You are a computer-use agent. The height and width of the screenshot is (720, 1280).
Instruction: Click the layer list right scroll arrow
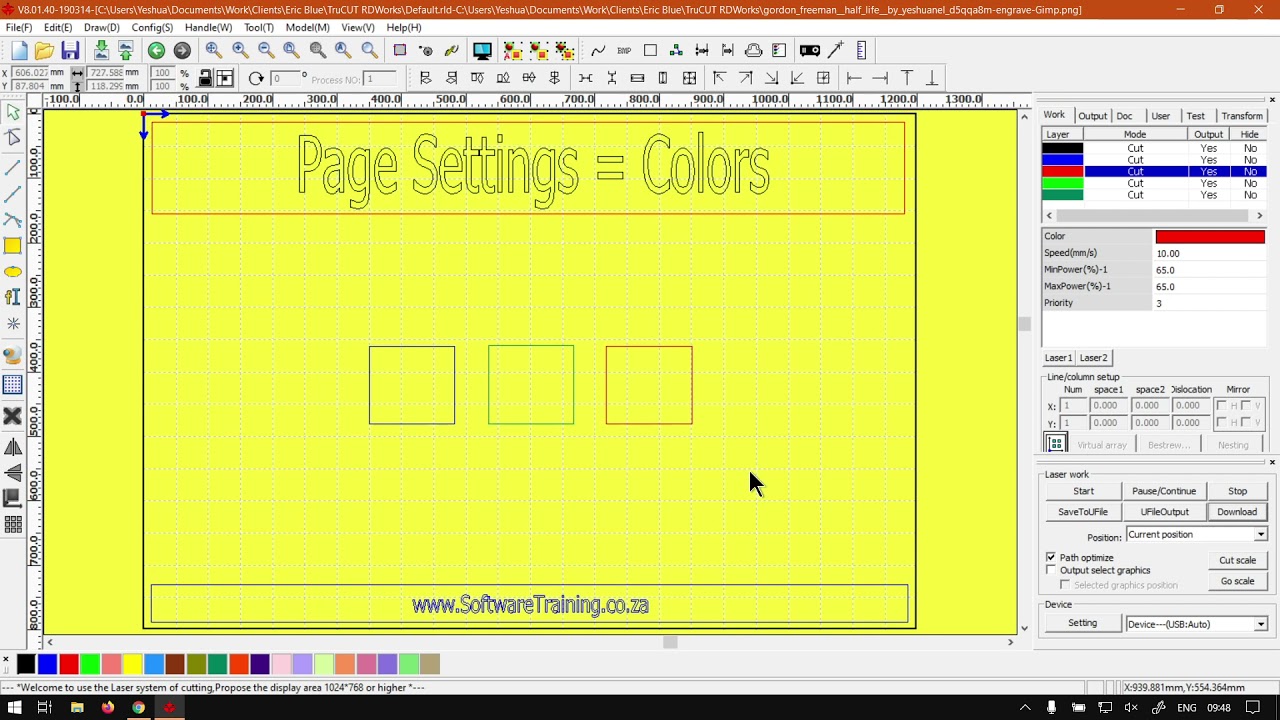[x=1259, y=216]
